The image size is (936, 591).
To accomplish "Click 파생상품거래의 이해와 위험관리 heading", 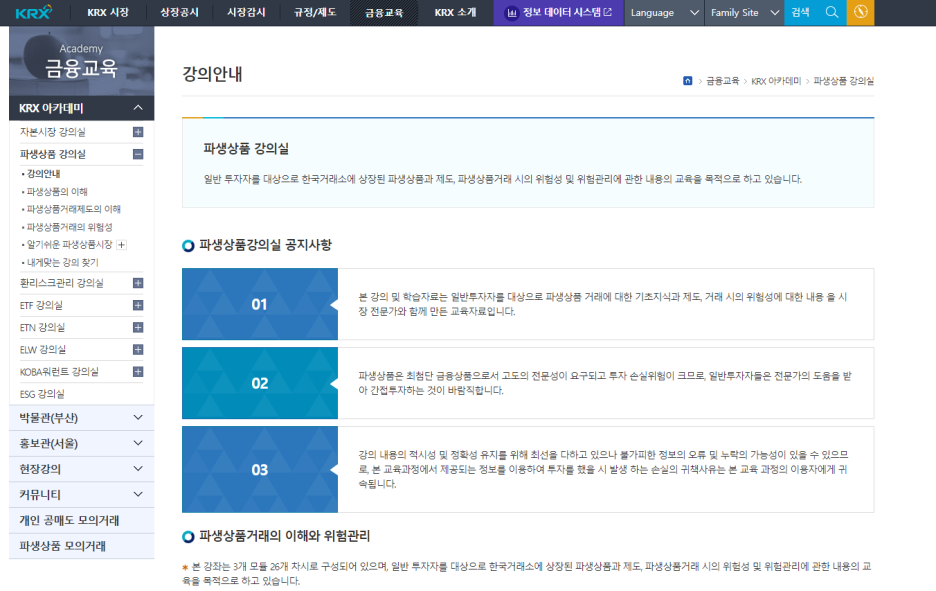I will tap(284, 536).
